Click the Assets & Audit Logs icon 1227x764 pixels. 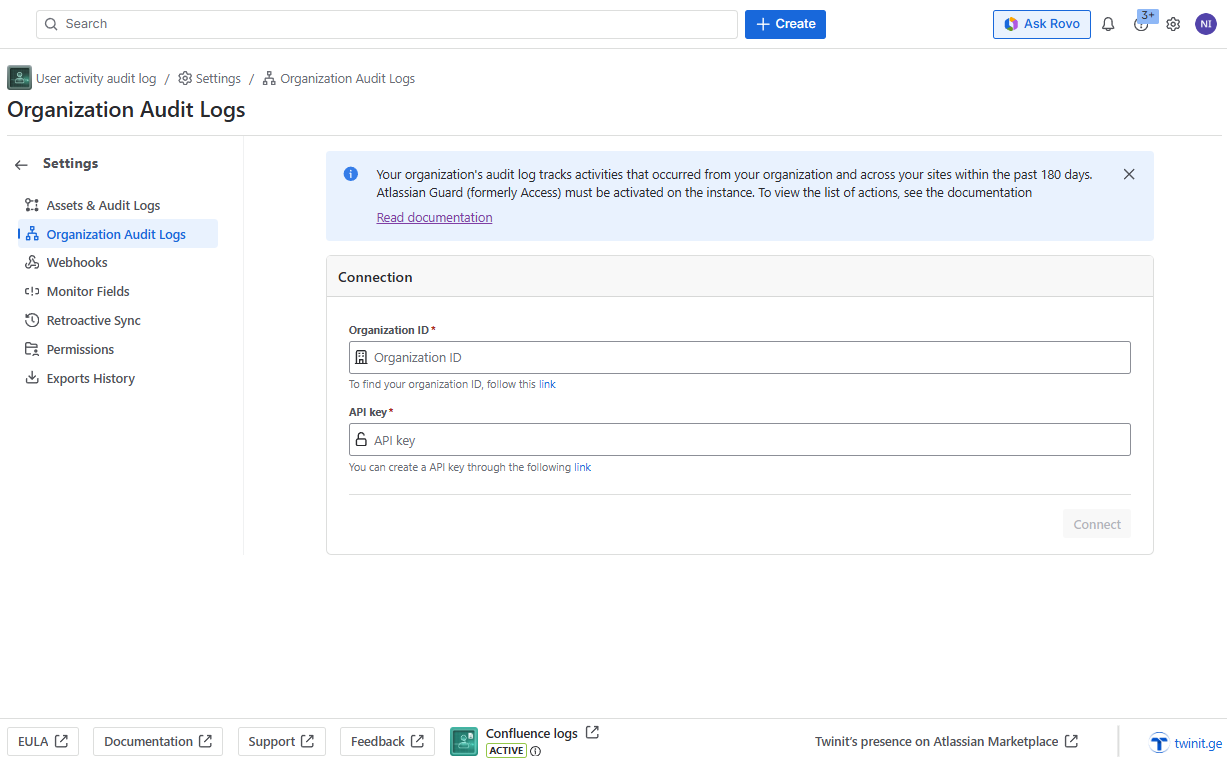pyautogui.click(x=32, y=205)
